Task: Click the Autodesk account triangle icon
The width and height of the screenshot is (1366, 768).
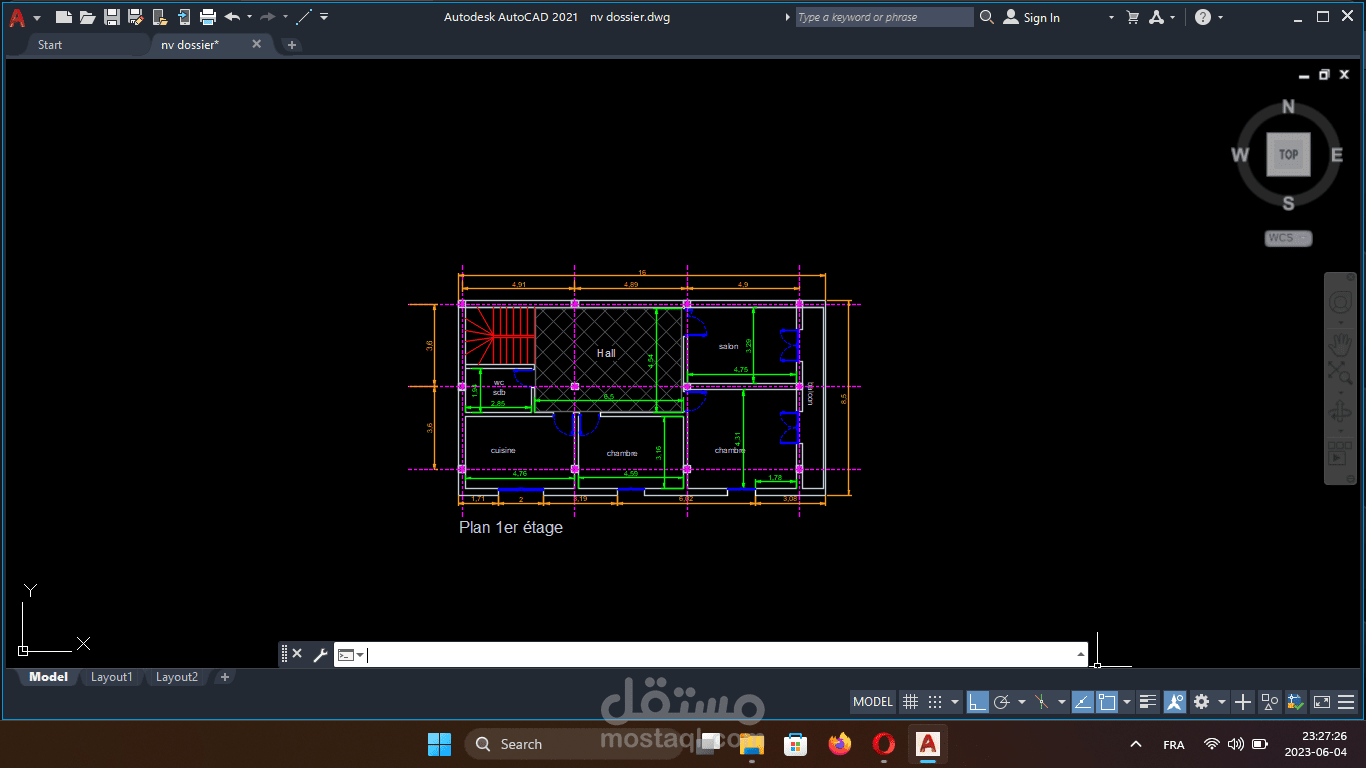Action: click(x=1157, y=17)
